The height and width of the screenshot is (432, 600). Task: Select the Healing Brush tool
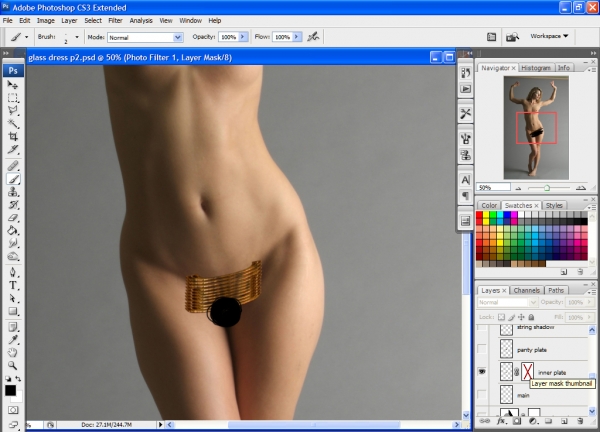[x=13, y=166]
